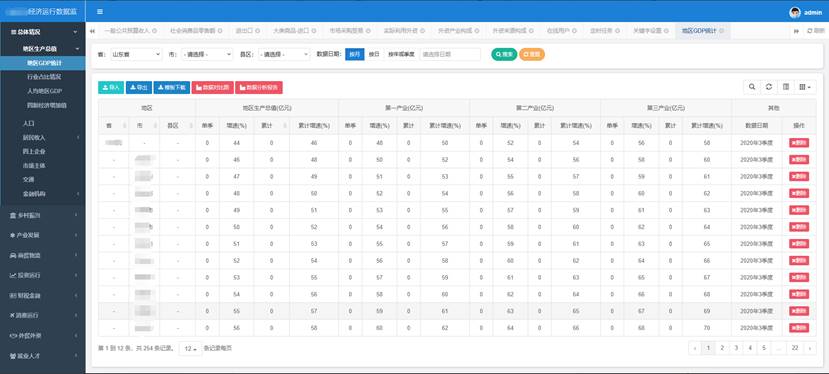
Task: Delete the row with GDP growth 52
Action: [x=799, y=261]
